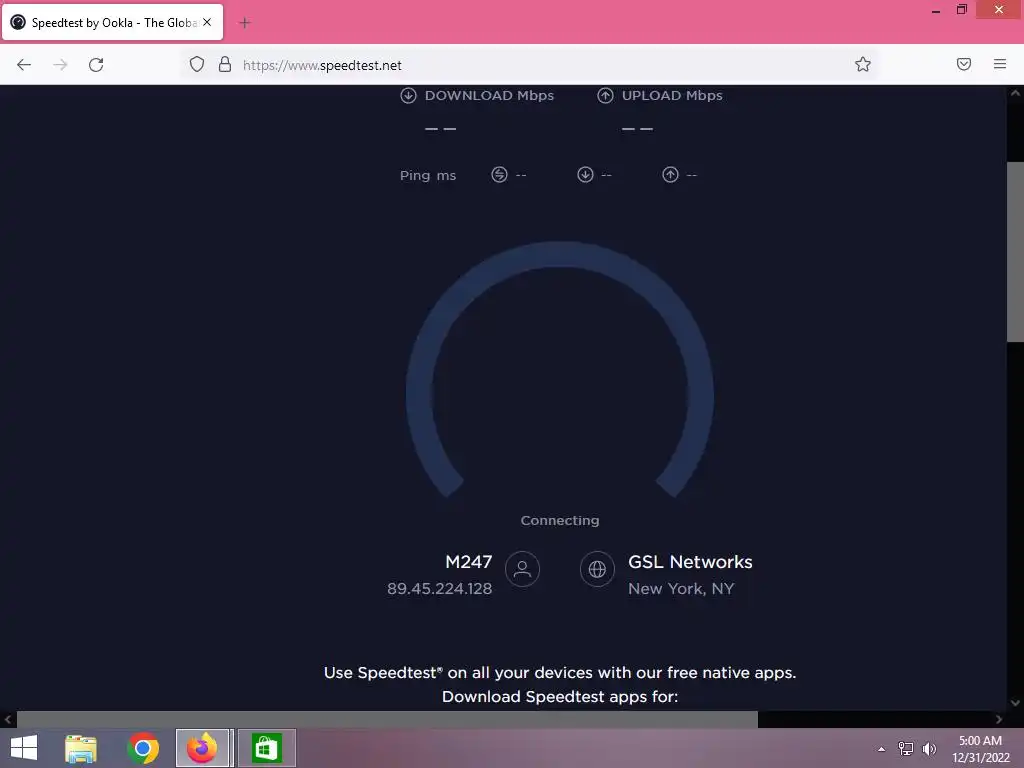The width and height of the screenshot is (1024, 768).
Task: Click the upload arrow icon beside UPLOAD Mbps
Action: click(605, 95)
